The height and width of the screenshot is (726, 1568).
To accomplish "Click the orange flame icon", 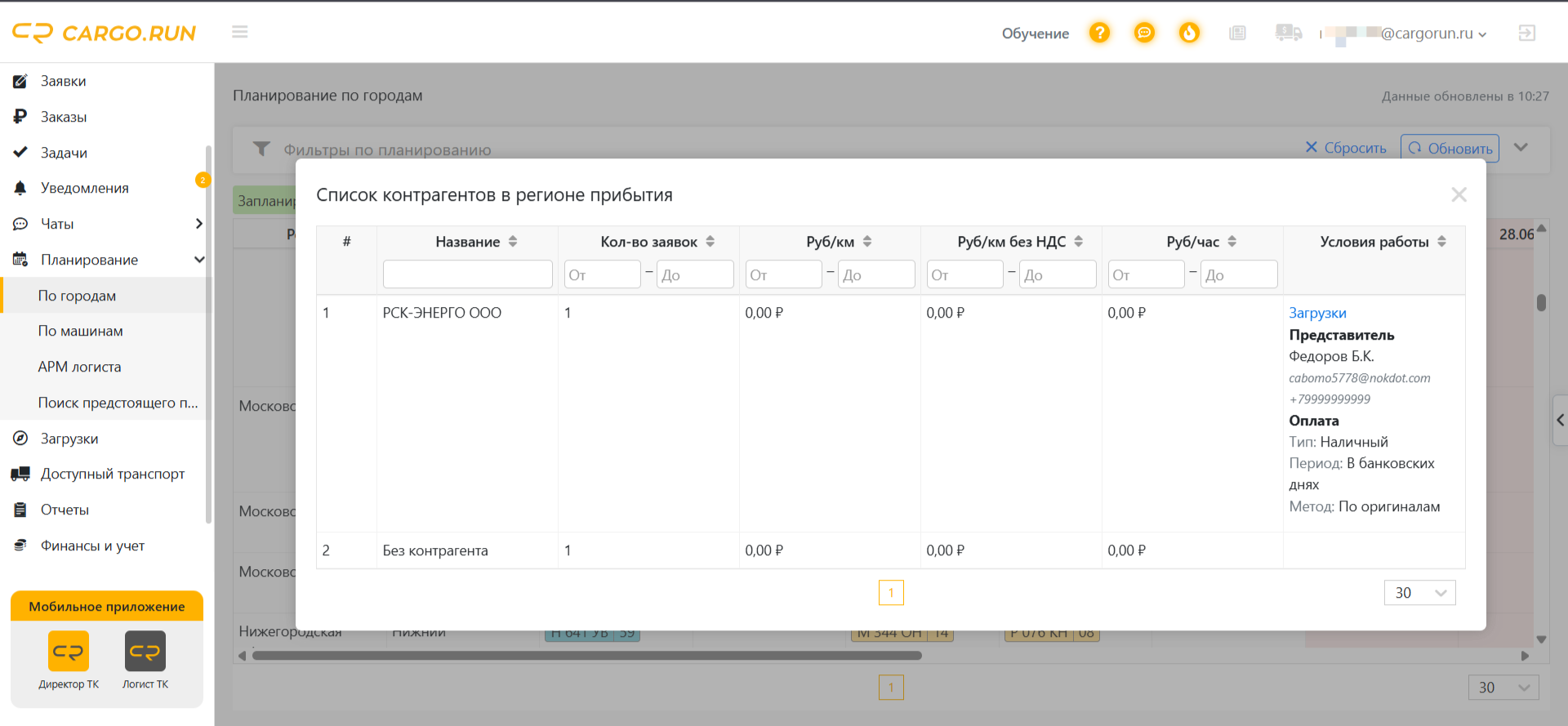I will point(1189,33).
